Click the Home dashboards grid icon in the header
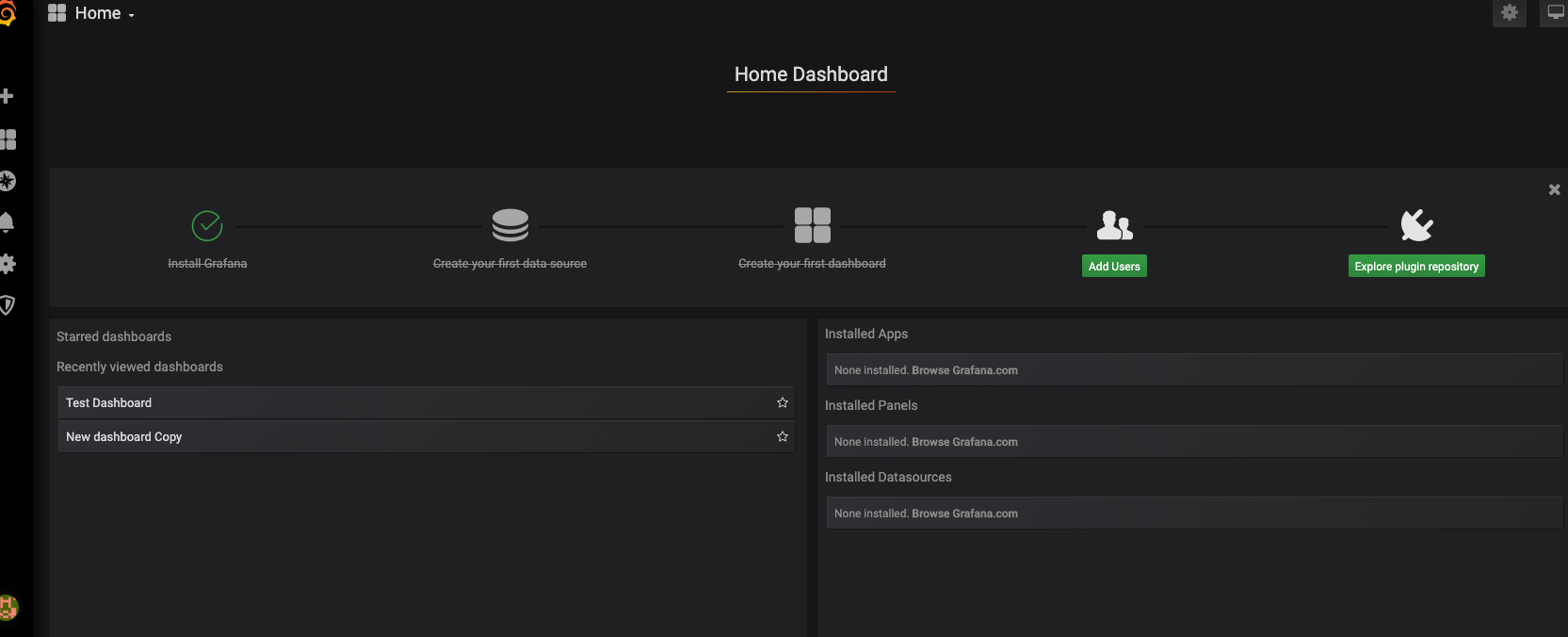Image resolution: width=1568 pixels, height=637 pixels. [x=57, y=13]
